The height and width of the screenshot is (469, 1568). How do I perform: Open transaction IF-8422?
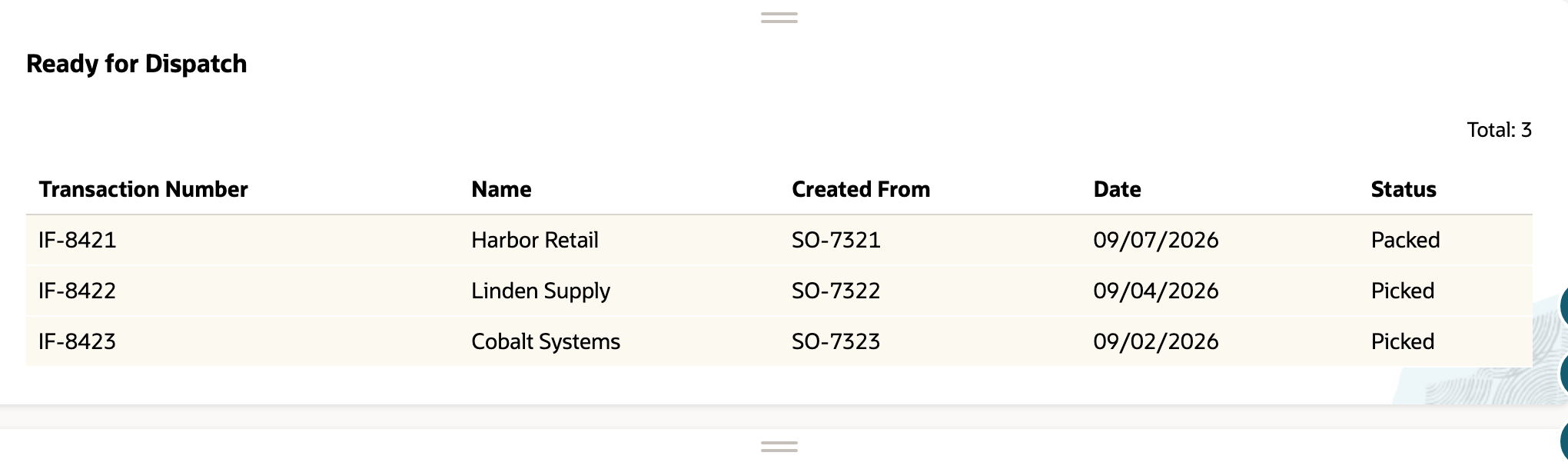77,291
